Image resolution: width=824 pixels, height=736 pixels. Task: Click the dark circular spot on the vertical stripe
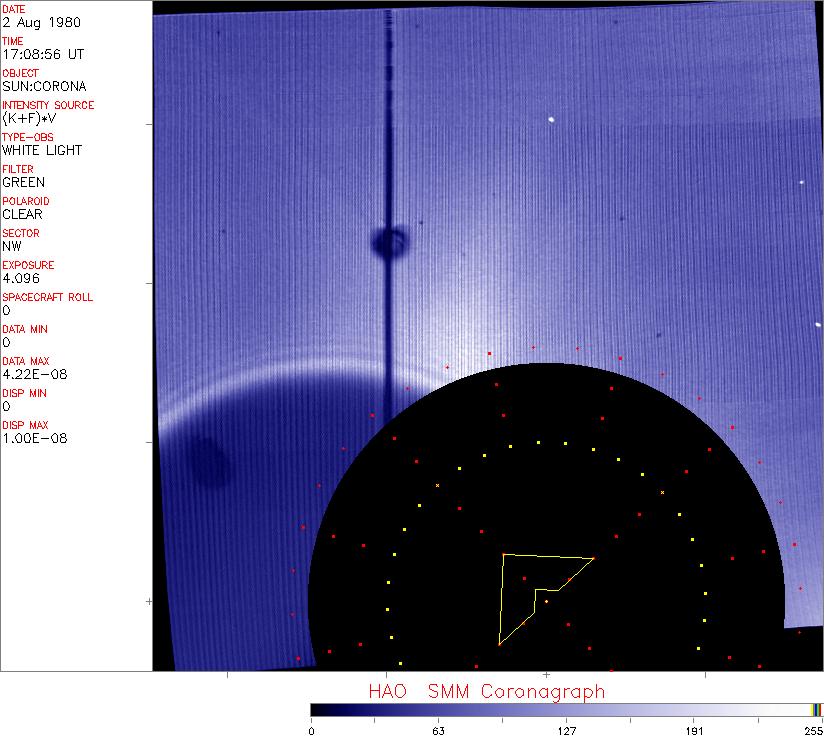click(389, 241)
